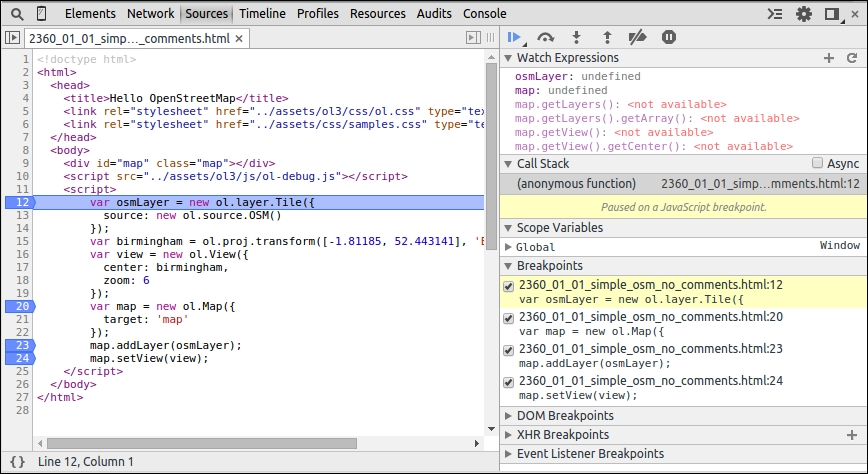Image resolution: width=868 pixels, height=474 pixels.
Task: Click scroll left arrow under code
Action: tap(40, 444)
